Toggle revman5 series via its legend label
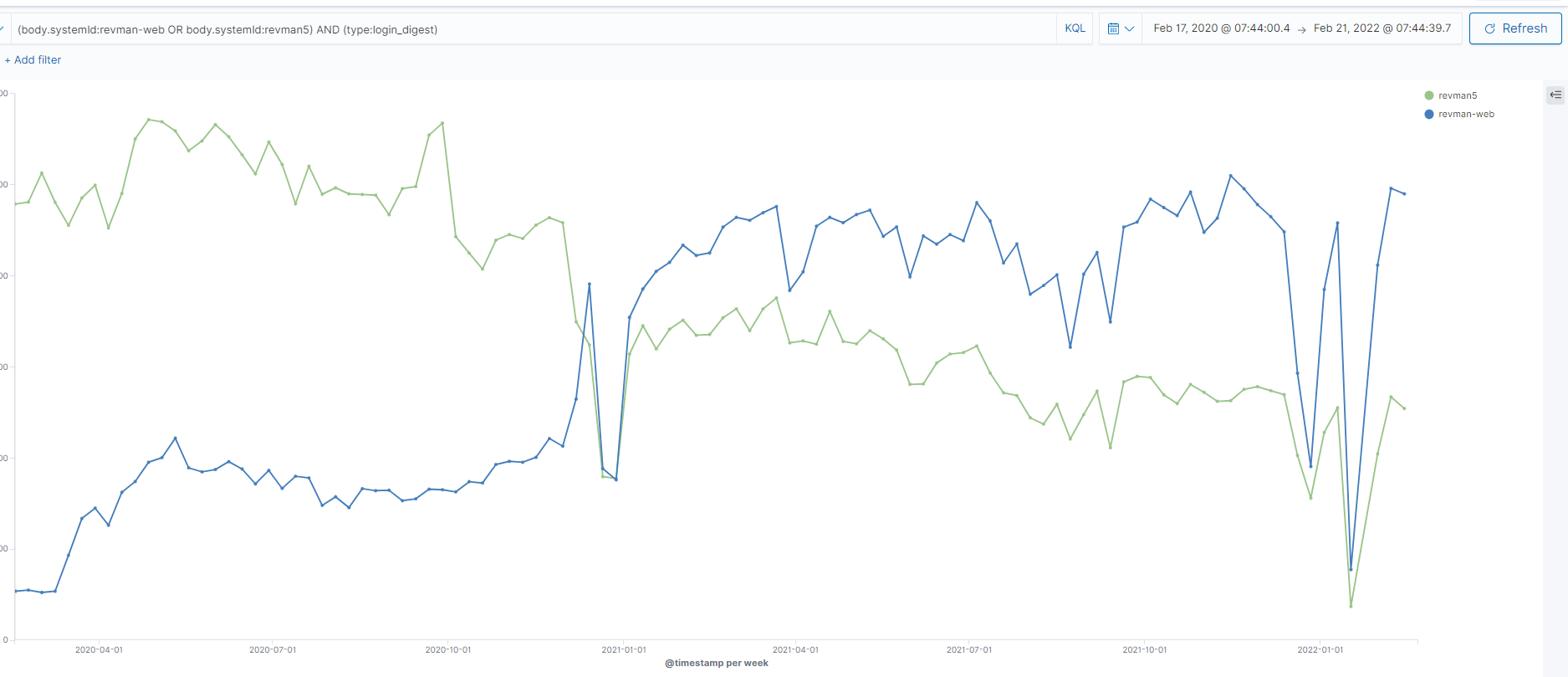This screenshot has height=677, width=1568. (1458, 96)
